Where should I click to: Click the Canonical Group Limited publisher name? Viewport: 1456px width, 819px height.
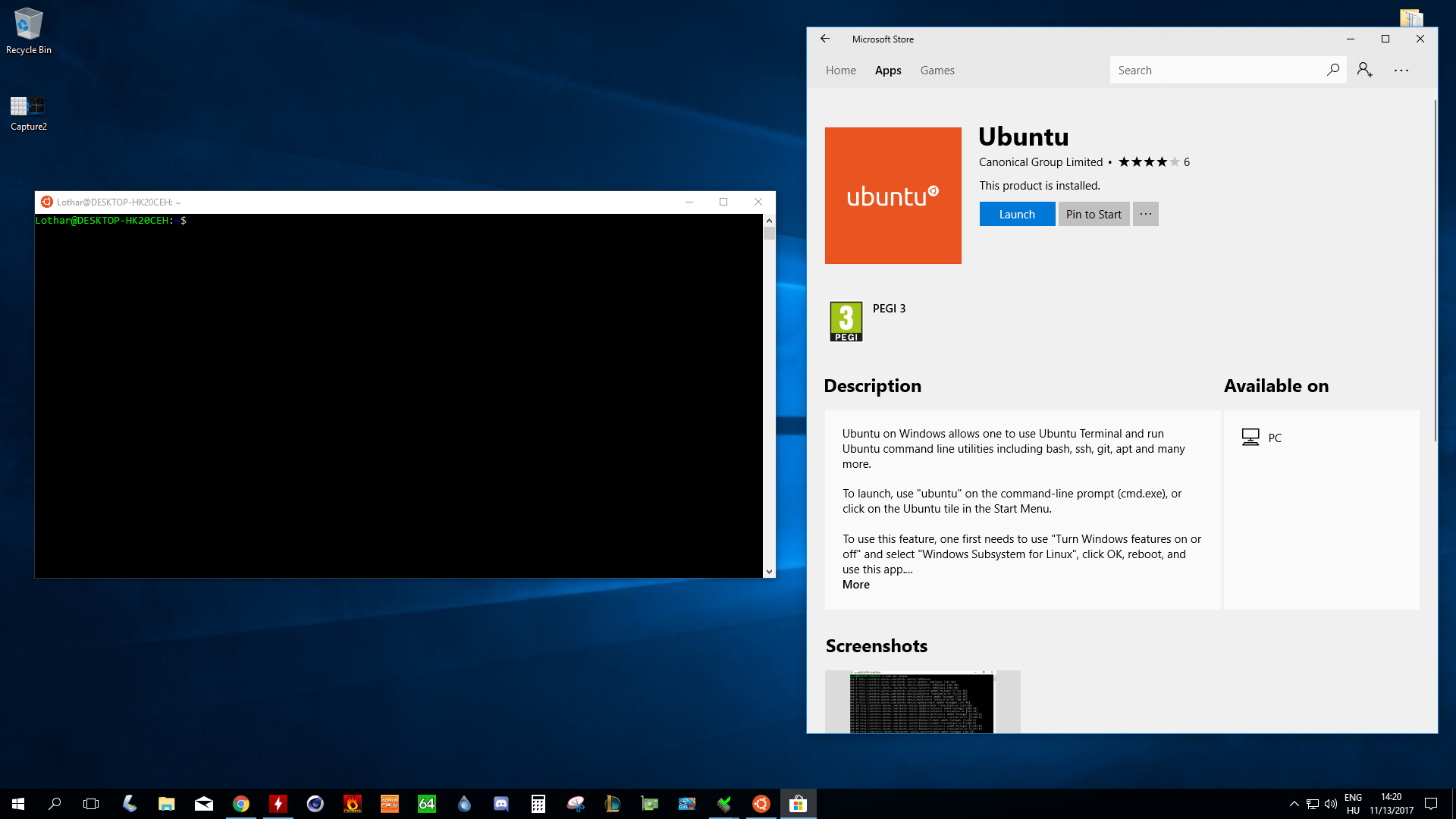point(1040,162)
